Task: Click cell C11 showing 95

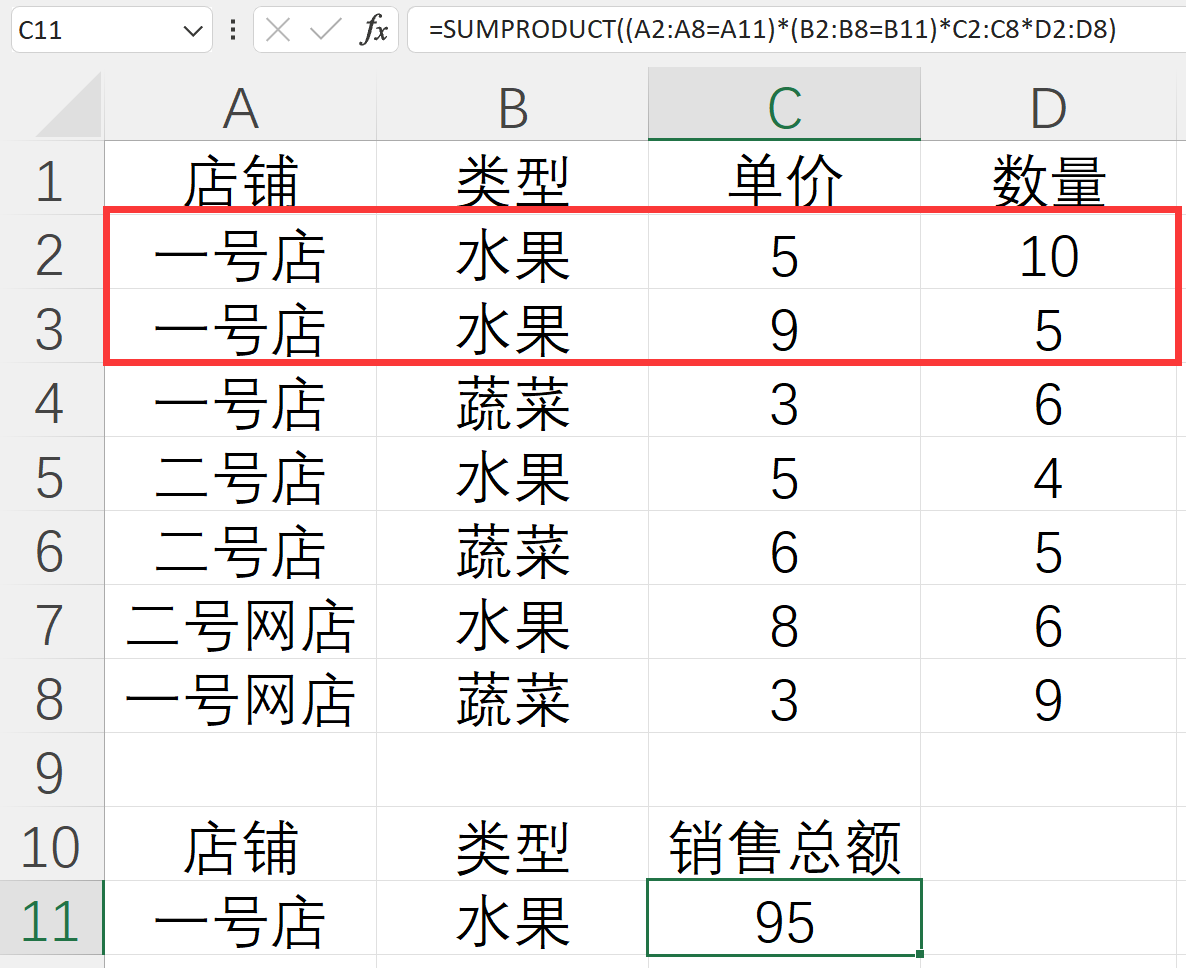Action: (x=784, y=920)
